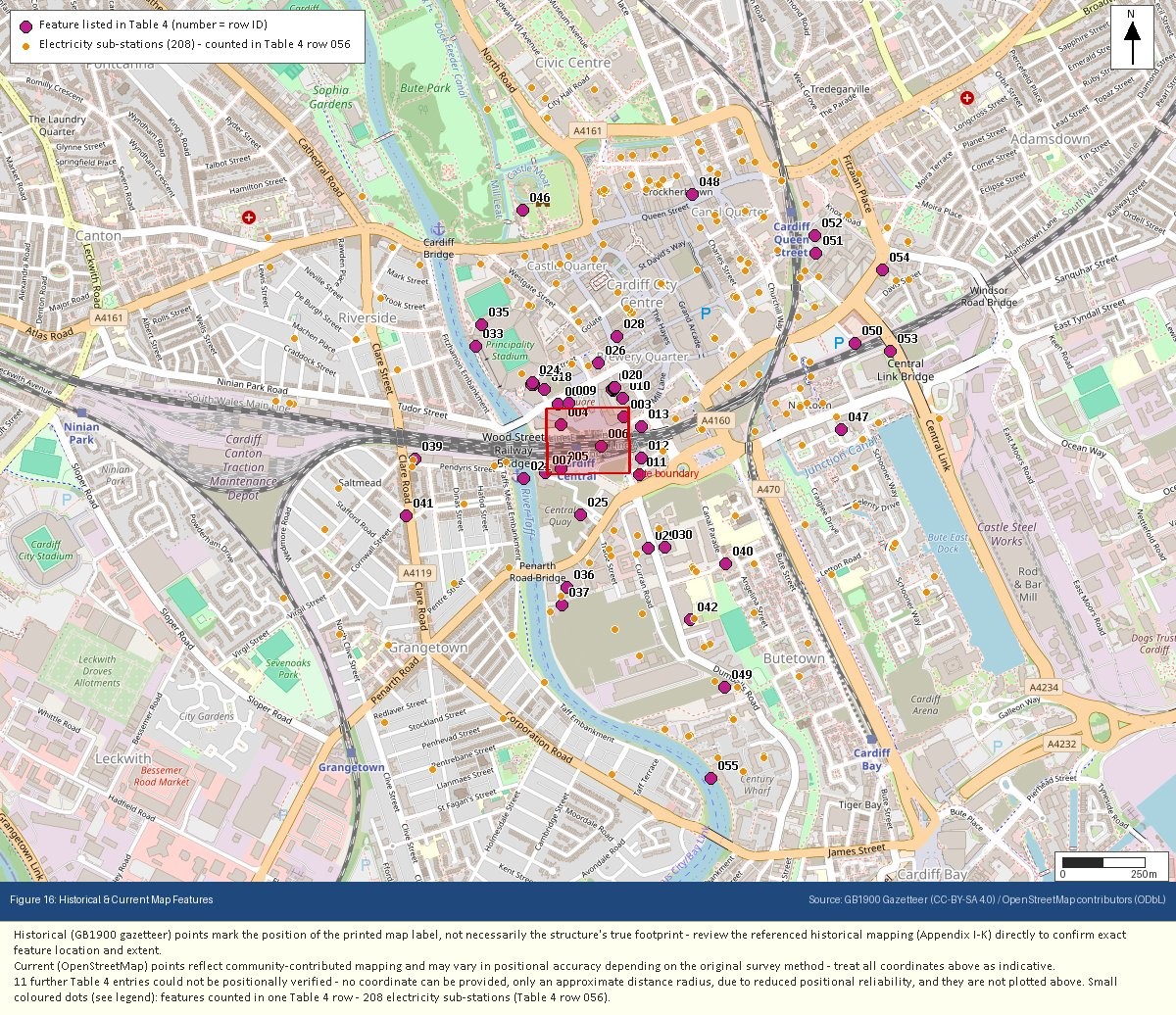Click the 'Cardiff Canton Traction Maintenance Depot' label
Screen dimensions: 1176x1015
(243, 467)
